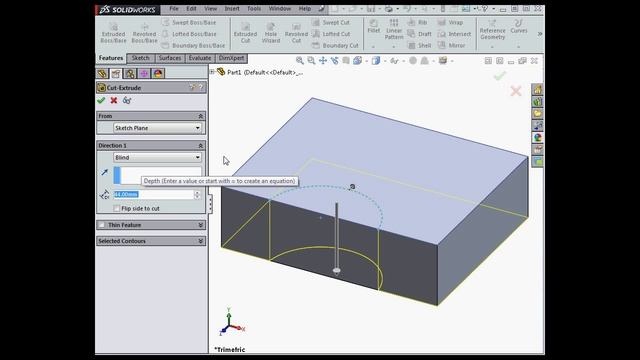
Task: Switch to the Sketch tab
Action: (140, 58)
